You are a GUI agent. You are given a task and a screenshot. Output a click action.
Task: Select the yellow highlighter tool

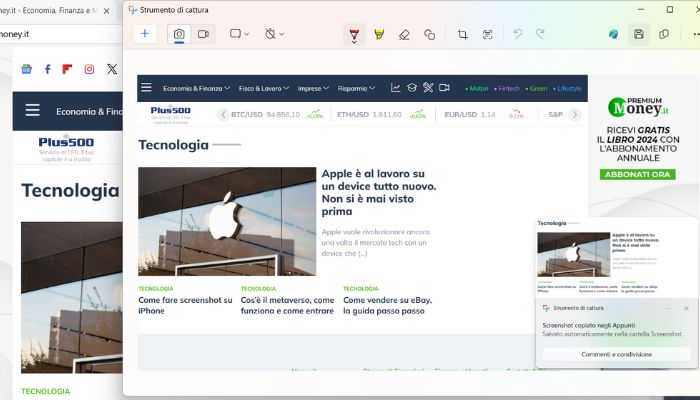[x=379, y=34]
